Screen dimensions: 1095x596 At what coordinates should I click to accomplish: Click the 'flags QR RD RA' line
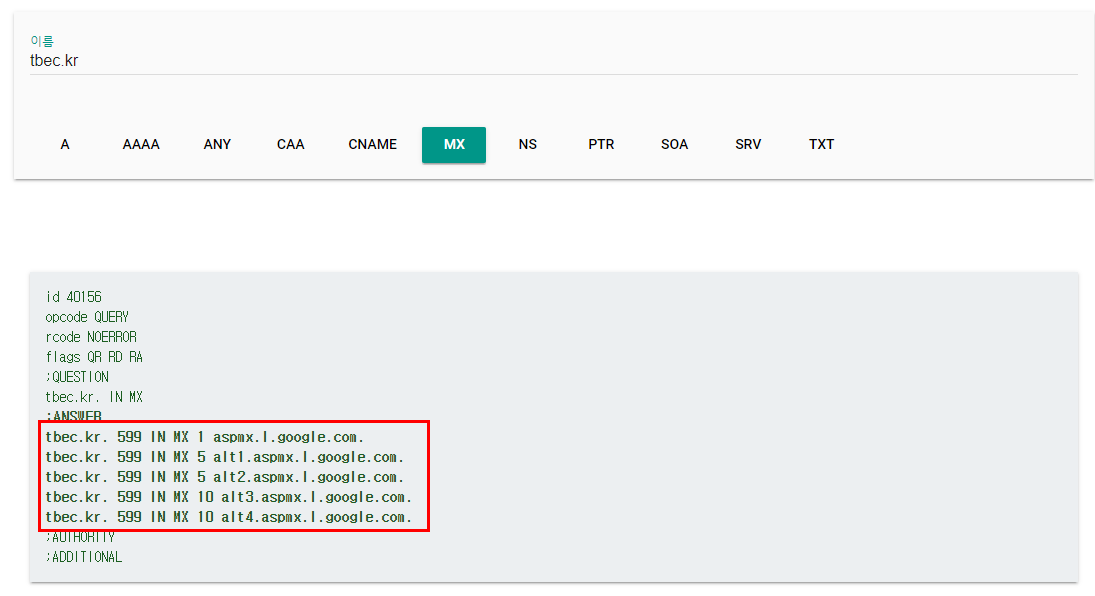pos(94,357)
